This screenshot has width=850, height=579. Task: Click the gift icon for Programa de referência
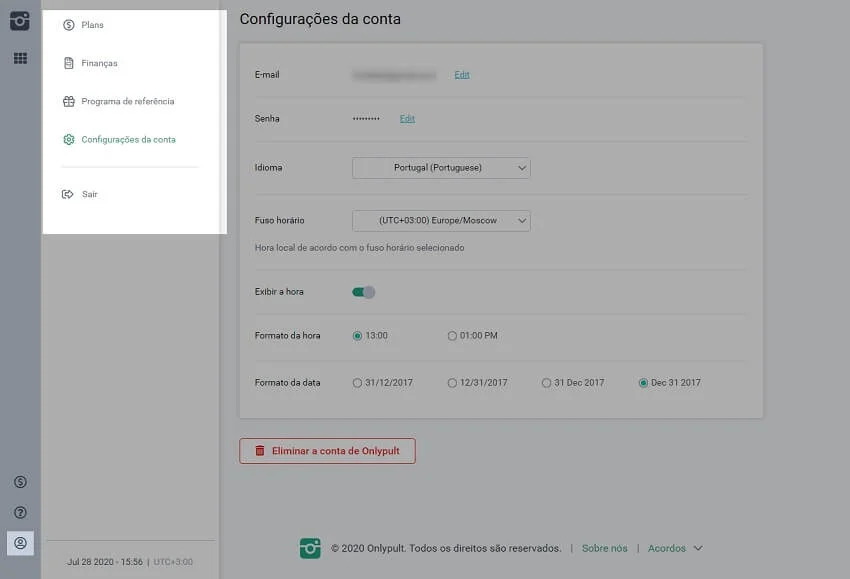click(x=68, y=102)
